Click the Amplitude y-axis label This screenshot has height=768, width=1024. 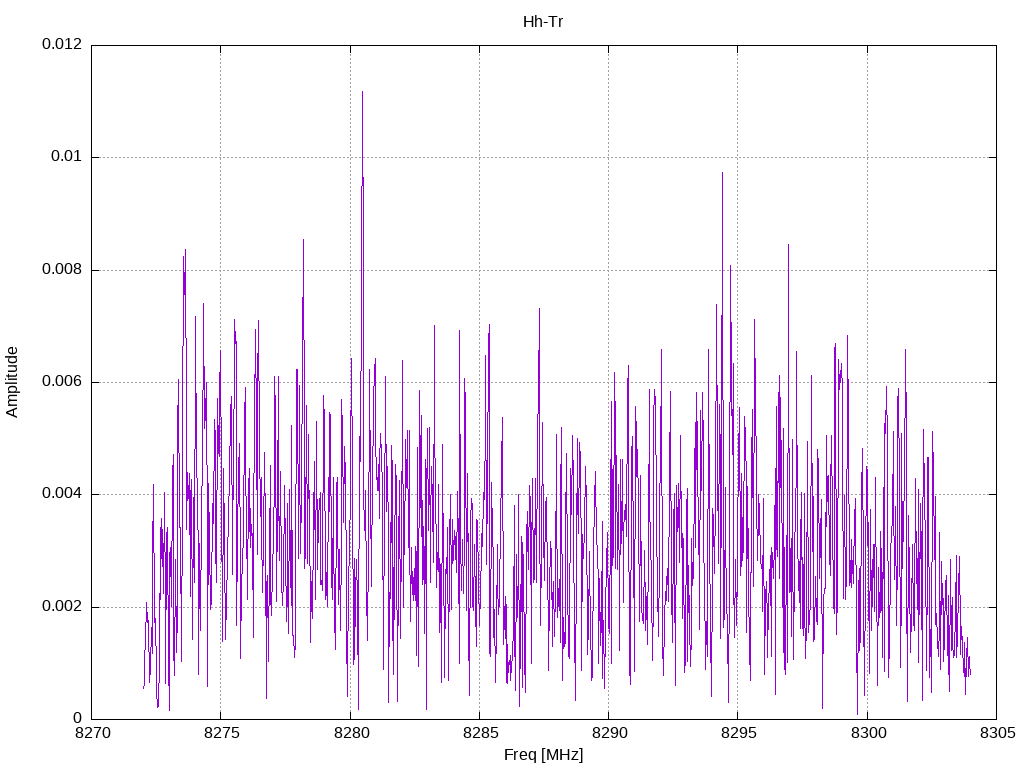[12, 382]
